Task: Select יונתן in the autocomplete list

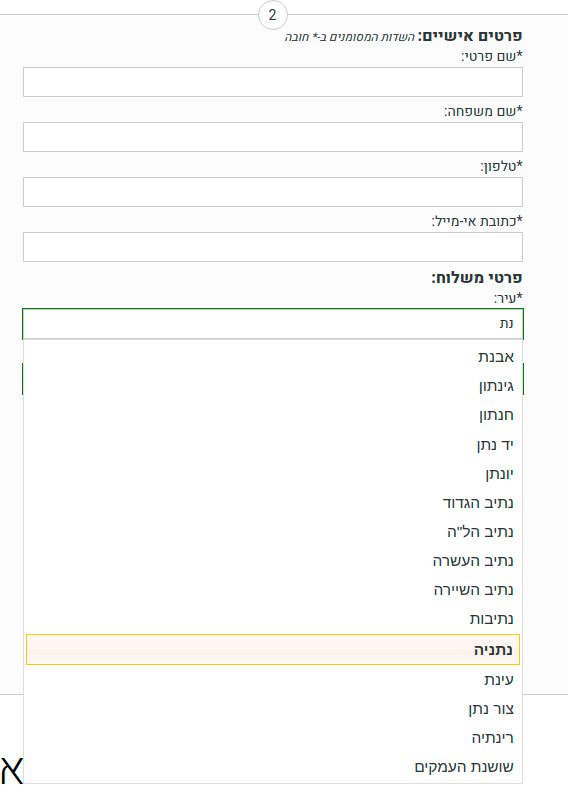Action: pos(273,473)
